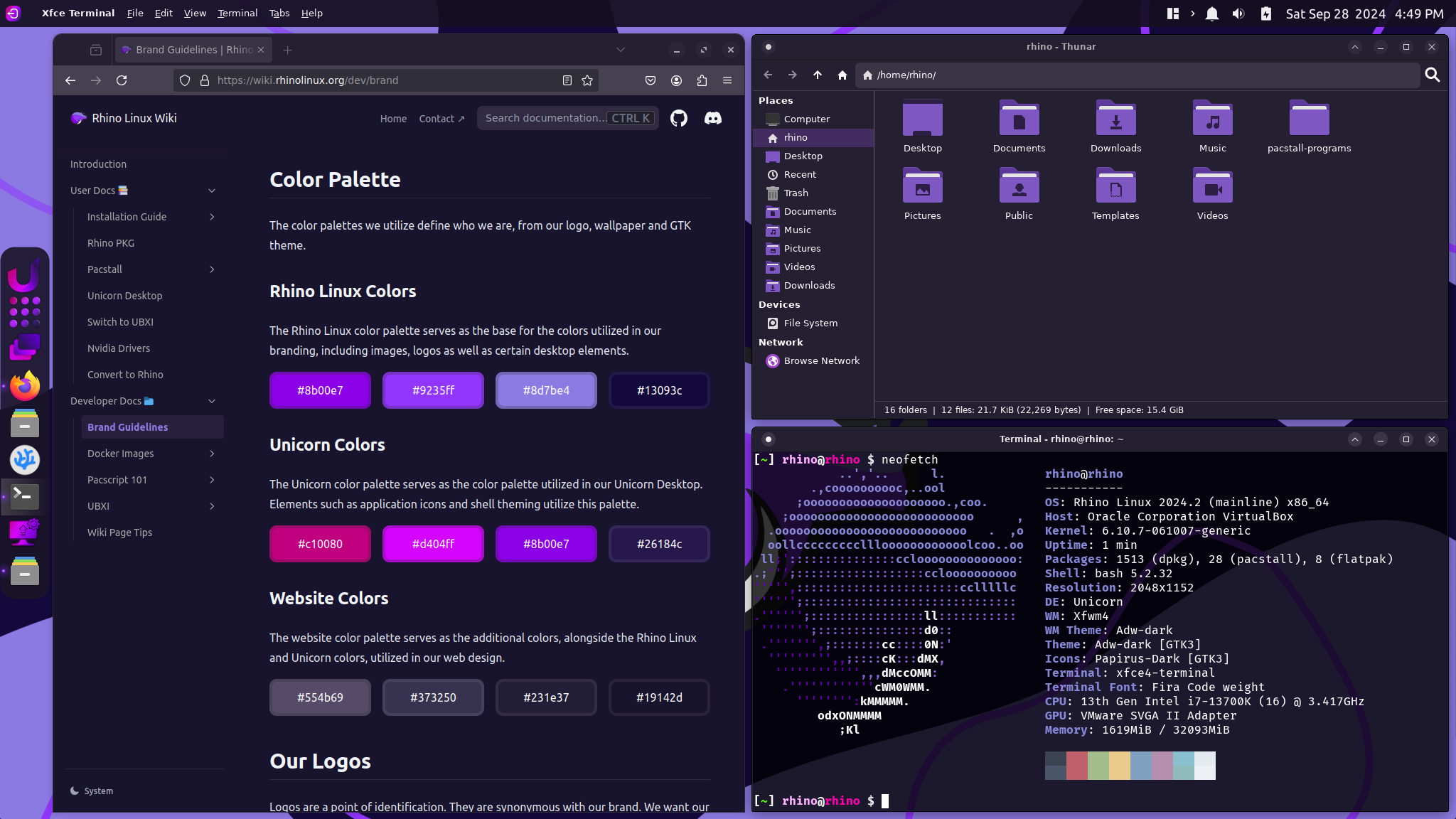Click the Downloads folder icon in Thunar
Viewport: 1456px width, 819px height.
click(x=1115, y=120)
